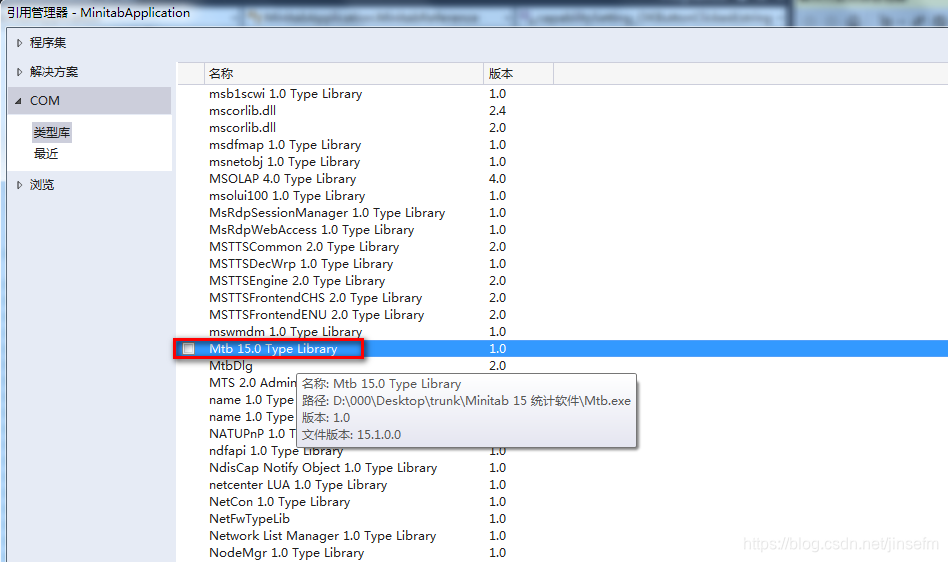Collapse the COM section

pyautogui.click(x=18, y=101)
